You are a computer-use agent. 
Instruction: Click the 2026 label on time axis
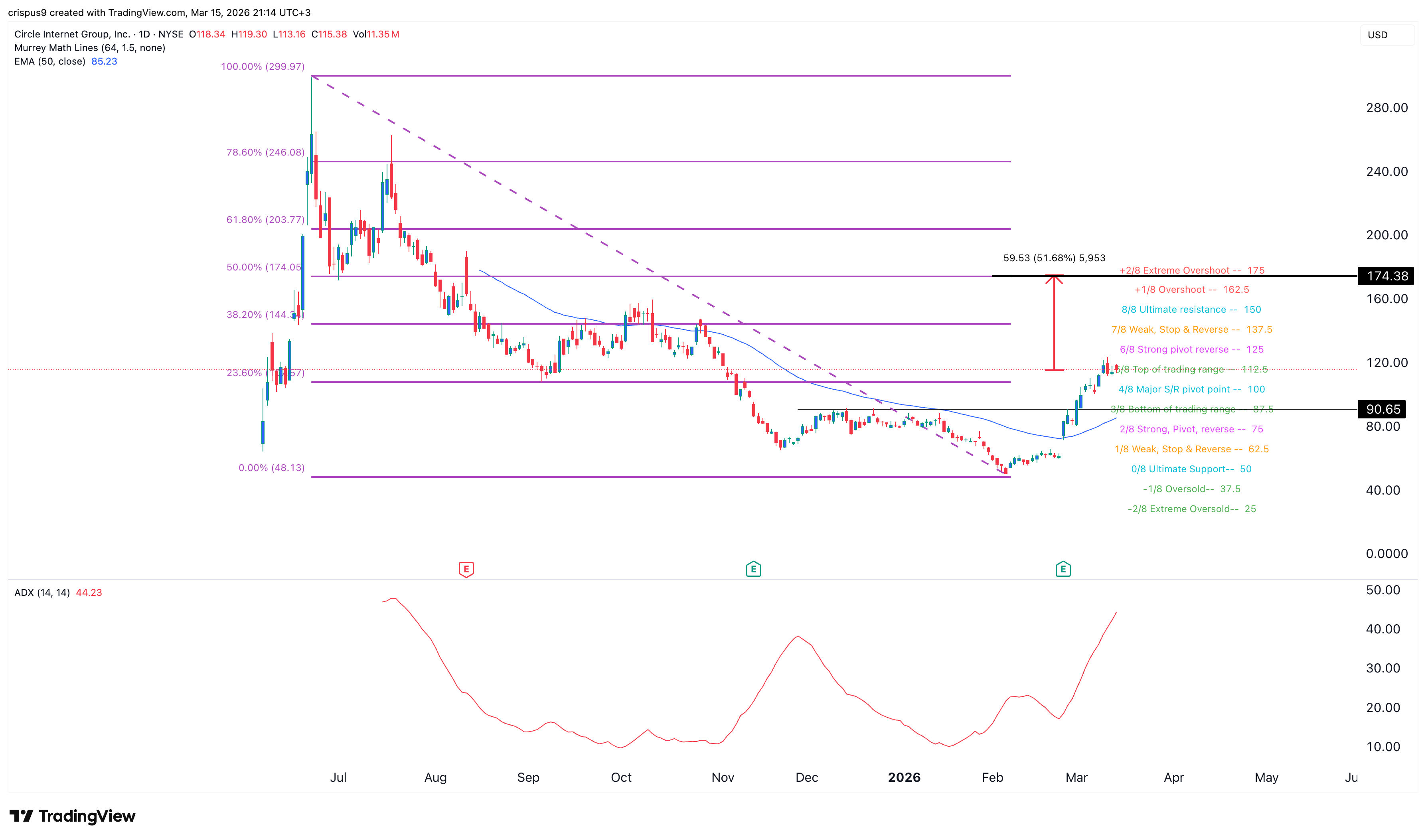[904, 777]
